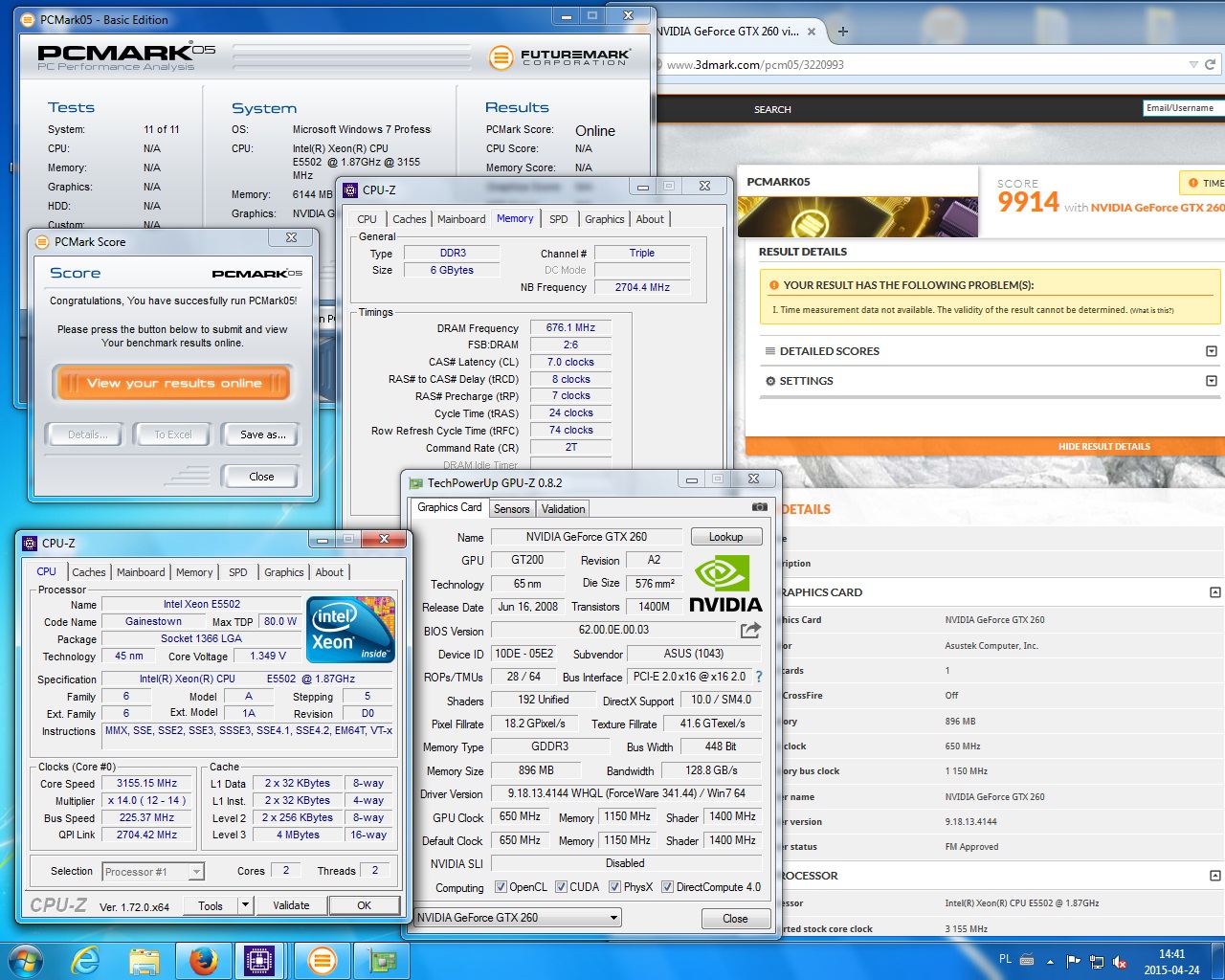Image resolution: width=1225 pixels, height=980 pixels.
Task: Click Close in PCMark Score dialog
Action: 260,477
